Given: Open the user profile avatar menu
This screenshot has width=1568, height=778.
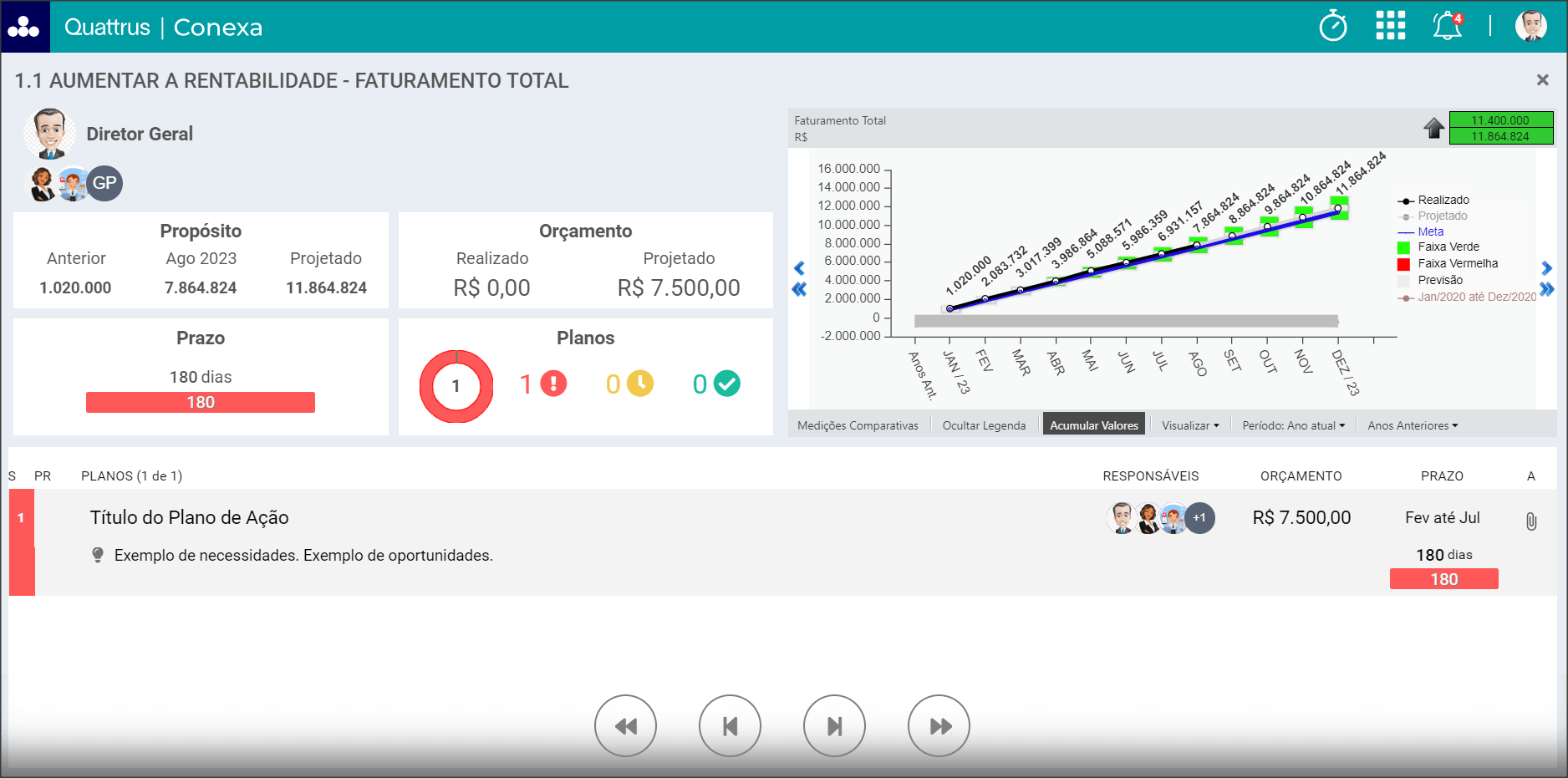Looking at the screenshot, I should 1530,26.
